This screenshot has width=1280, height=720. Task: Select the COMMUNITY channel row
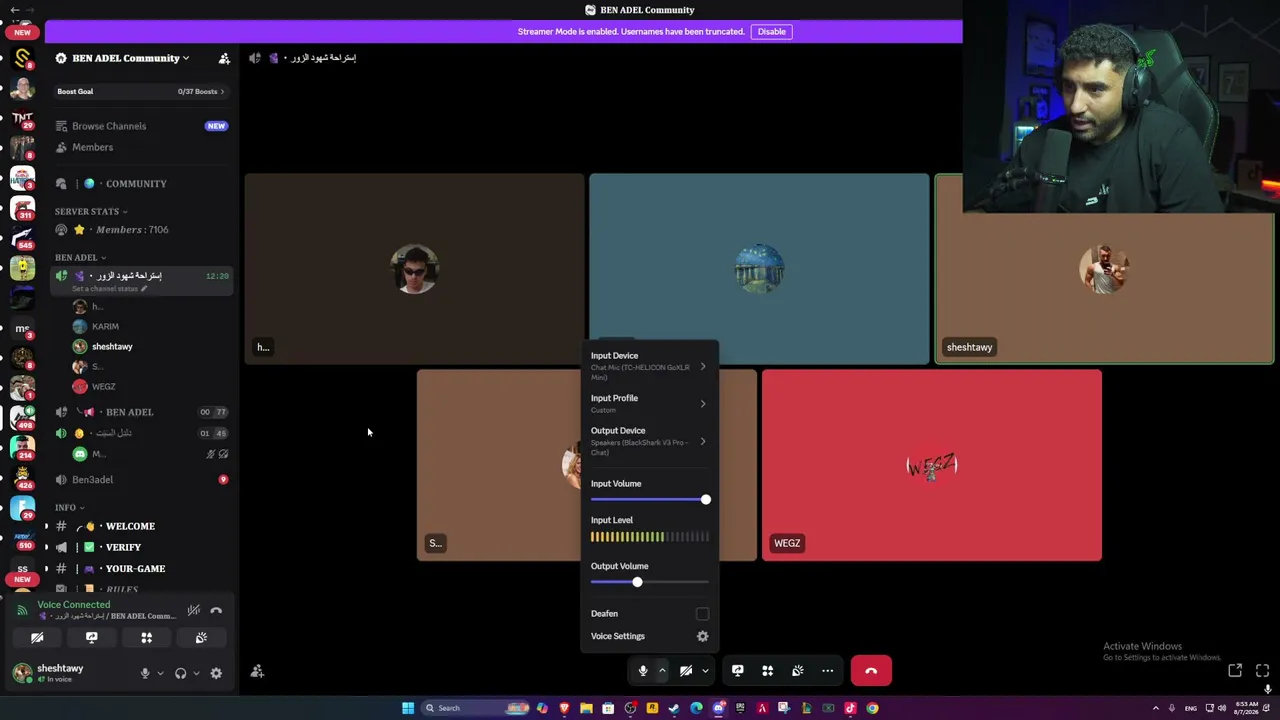coord(141,184)
